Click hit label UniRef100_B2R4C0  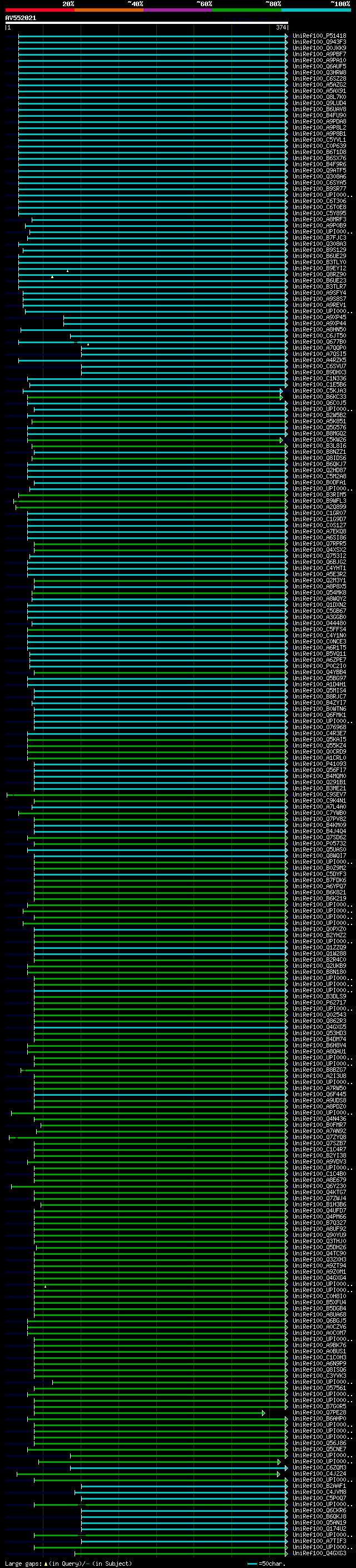pos(319,960)
